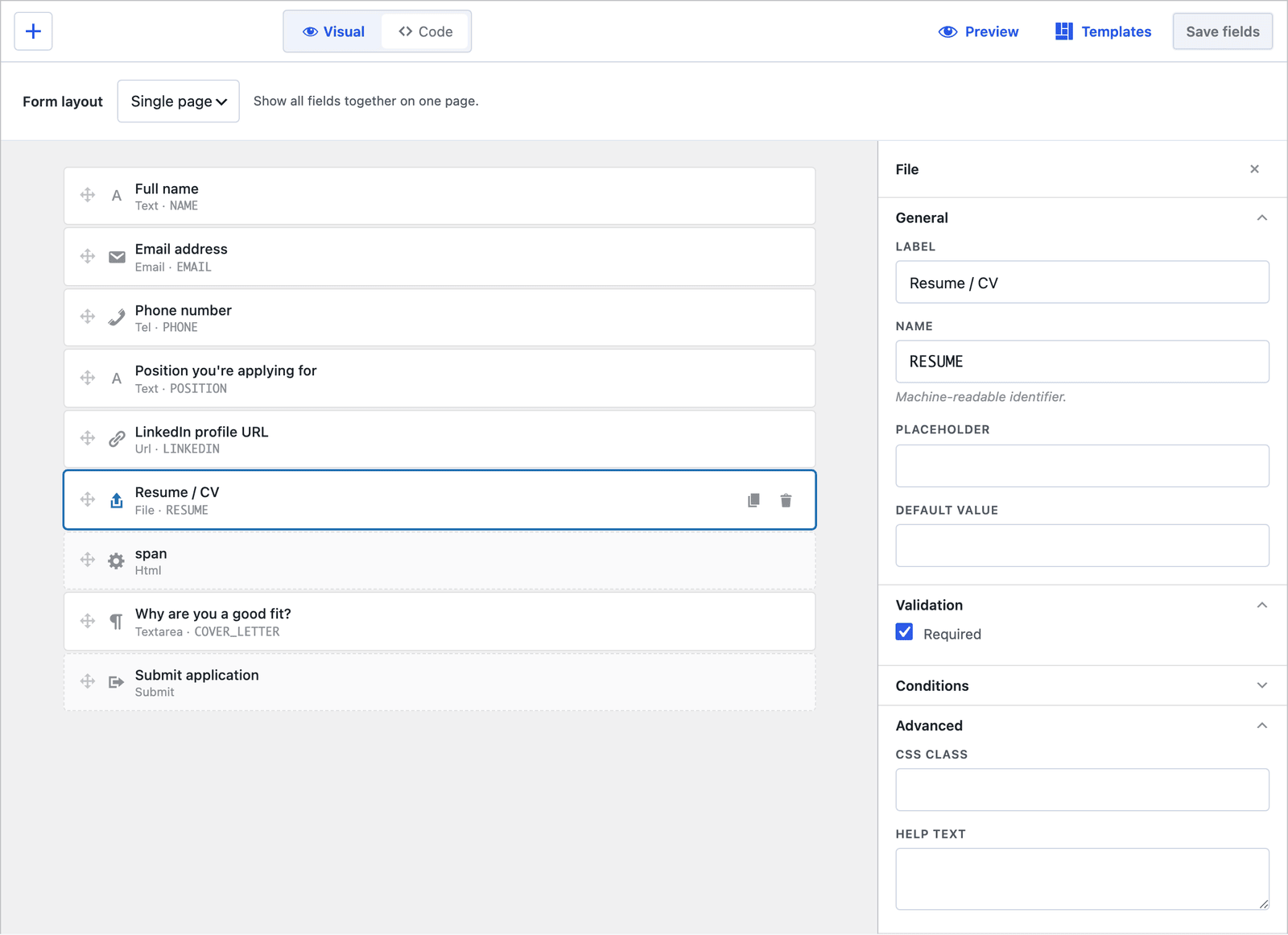Click drag handle of Resume / CV field
1288x935 pixels.
88,499
